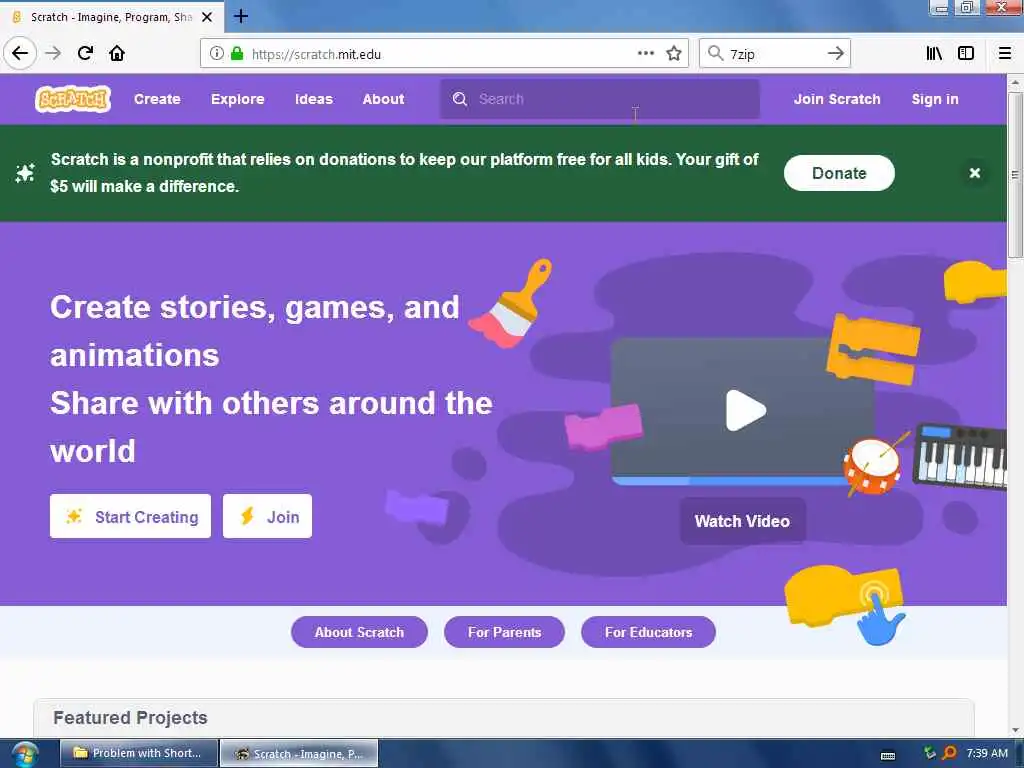The height and width of the screenshot is (768, 1024).
Task: Click Join Scratch link
Action: pos(837,99)
